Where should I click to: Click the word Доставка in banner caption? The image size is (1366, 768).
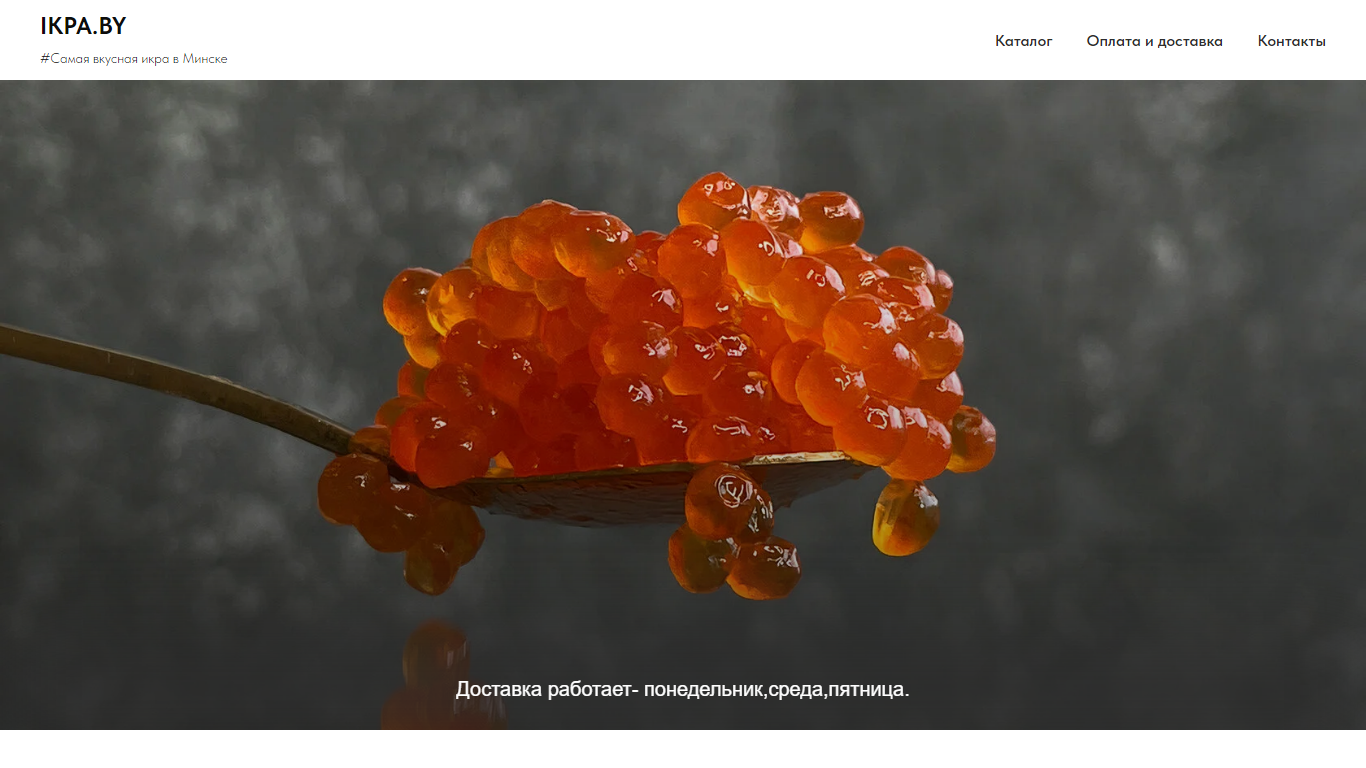pos(499,689)
